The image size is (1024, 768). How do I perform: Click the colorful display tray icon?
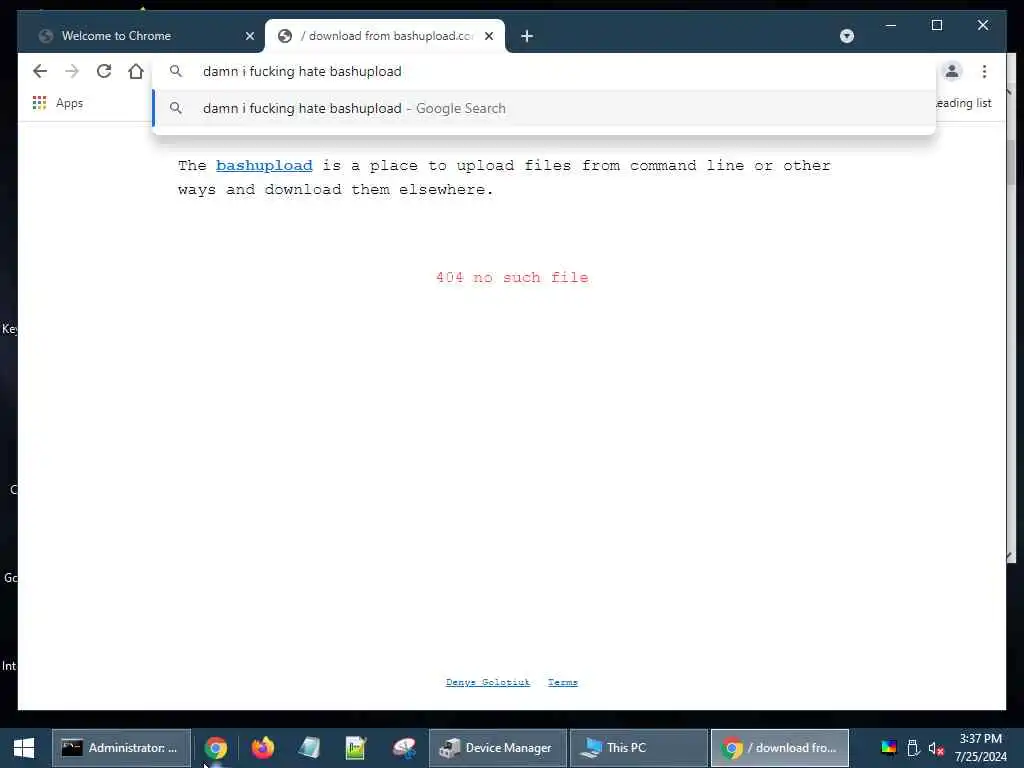click(889, 748)
